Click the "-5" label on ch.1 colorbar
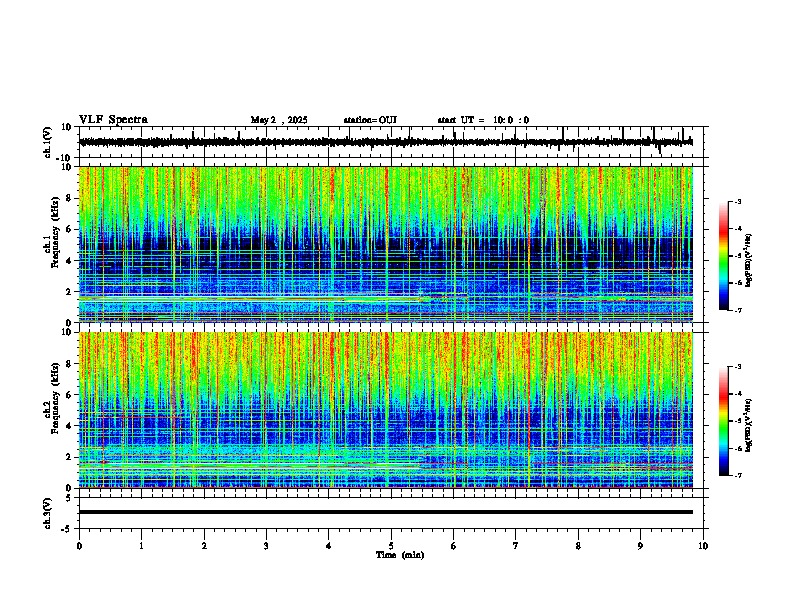Image resolution: width=792 pixels, height=612 pixels. (738, 256)
